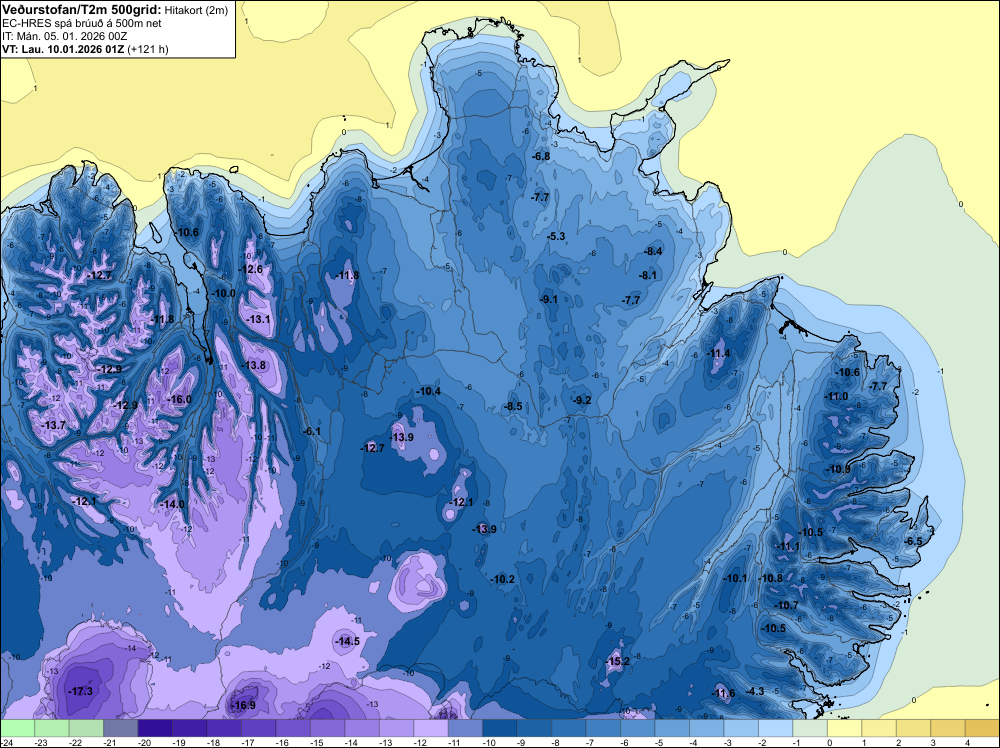Click the 'VT: Lau. 10.01.2026 01Z' valid time
Viewport: 1000px width, 748px height.
point(63,49)
